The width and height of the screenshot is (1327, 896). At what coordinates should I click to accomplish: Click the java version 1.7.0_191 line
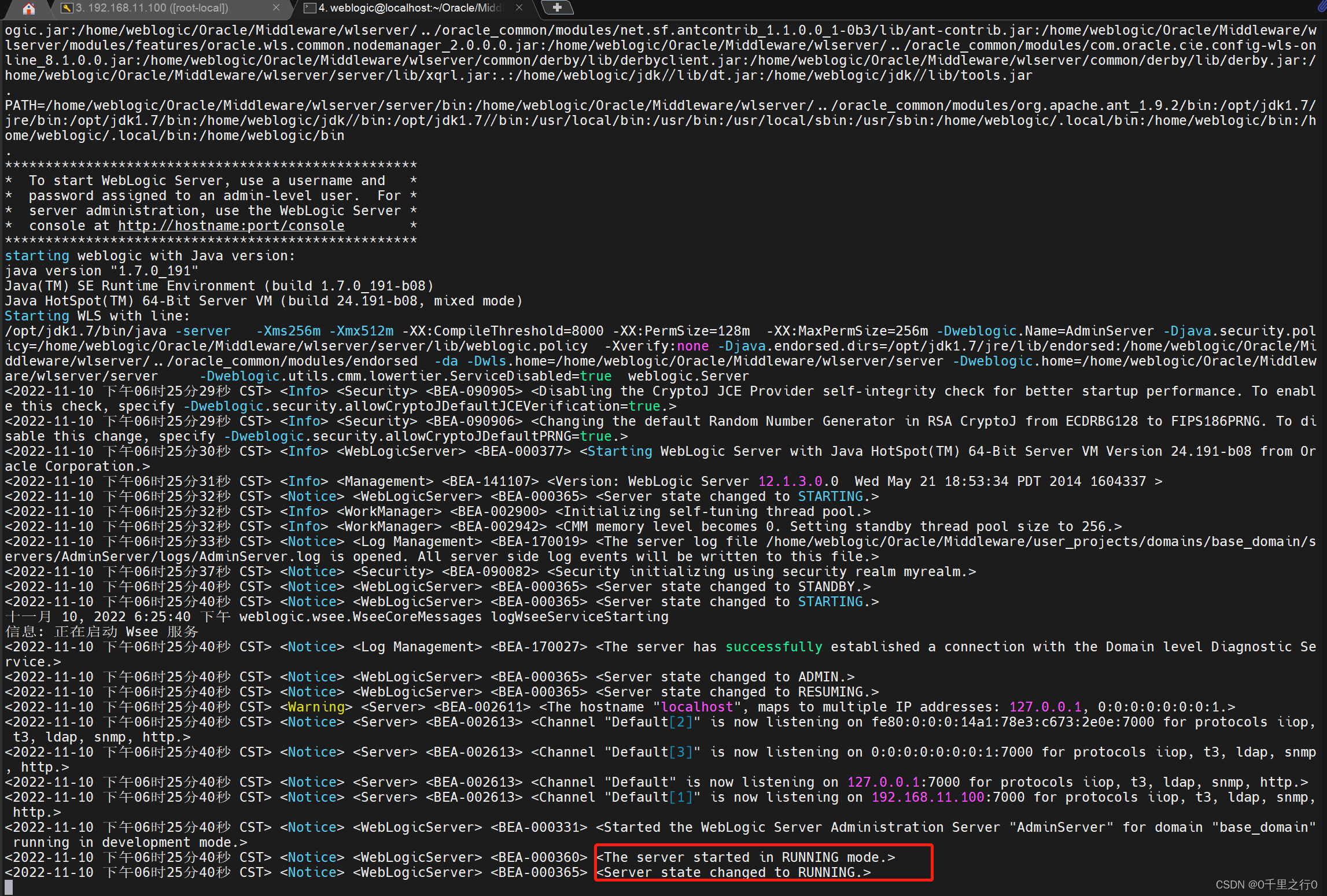(101, 270)
